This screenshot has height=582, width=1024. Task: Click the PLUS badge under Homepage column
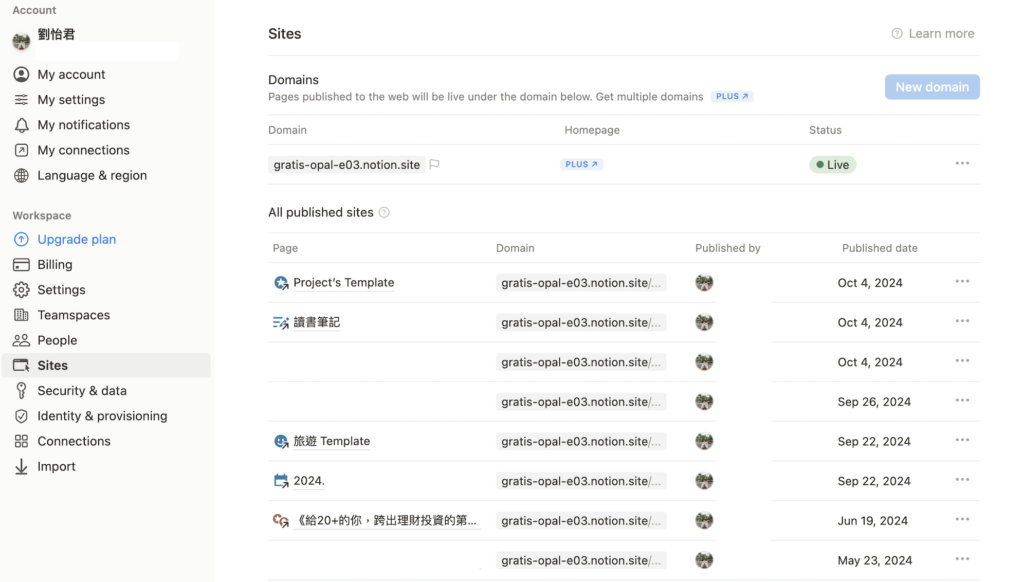tap(581, 165)
